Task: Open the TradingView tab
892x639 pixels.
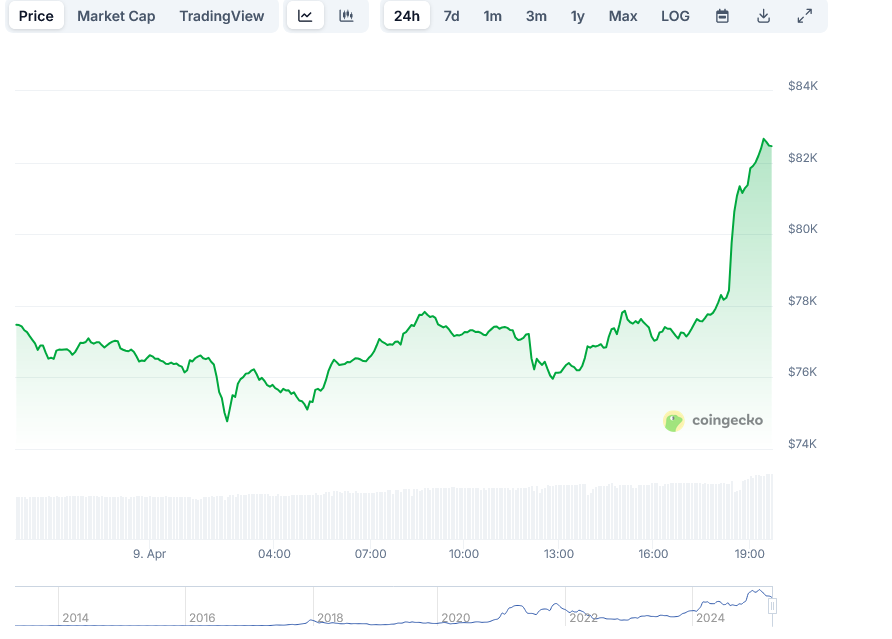Action: tap(221, 16)
